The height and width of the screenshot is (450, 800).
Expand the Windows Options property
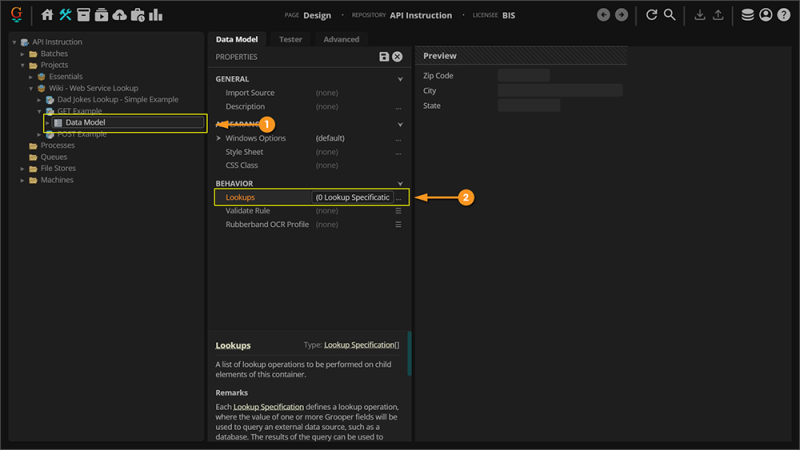[219, 138]
